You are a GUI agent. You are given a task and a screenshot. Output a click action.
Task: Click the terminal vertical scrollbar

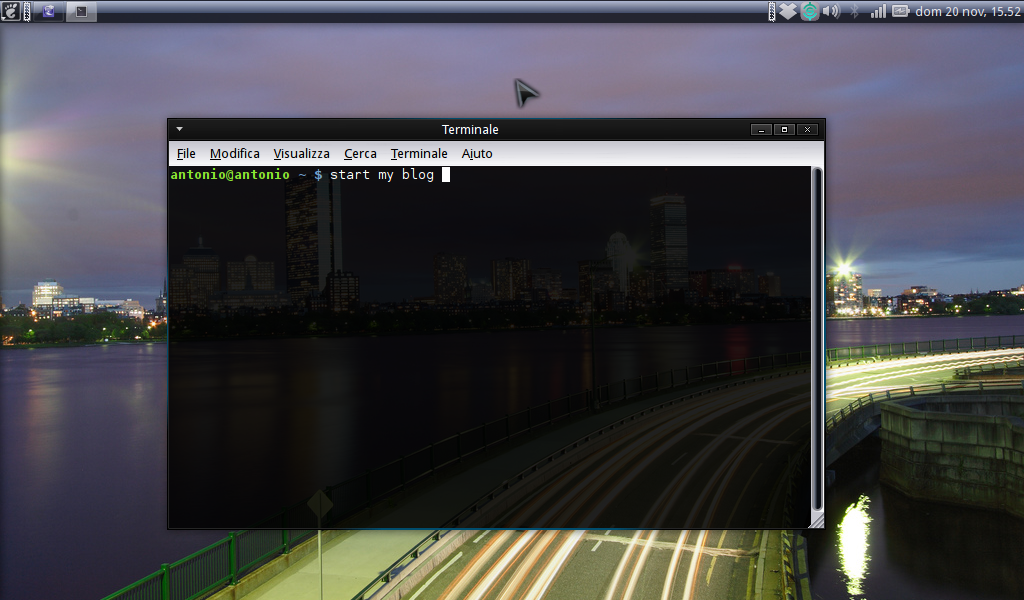tap(816, 339)
